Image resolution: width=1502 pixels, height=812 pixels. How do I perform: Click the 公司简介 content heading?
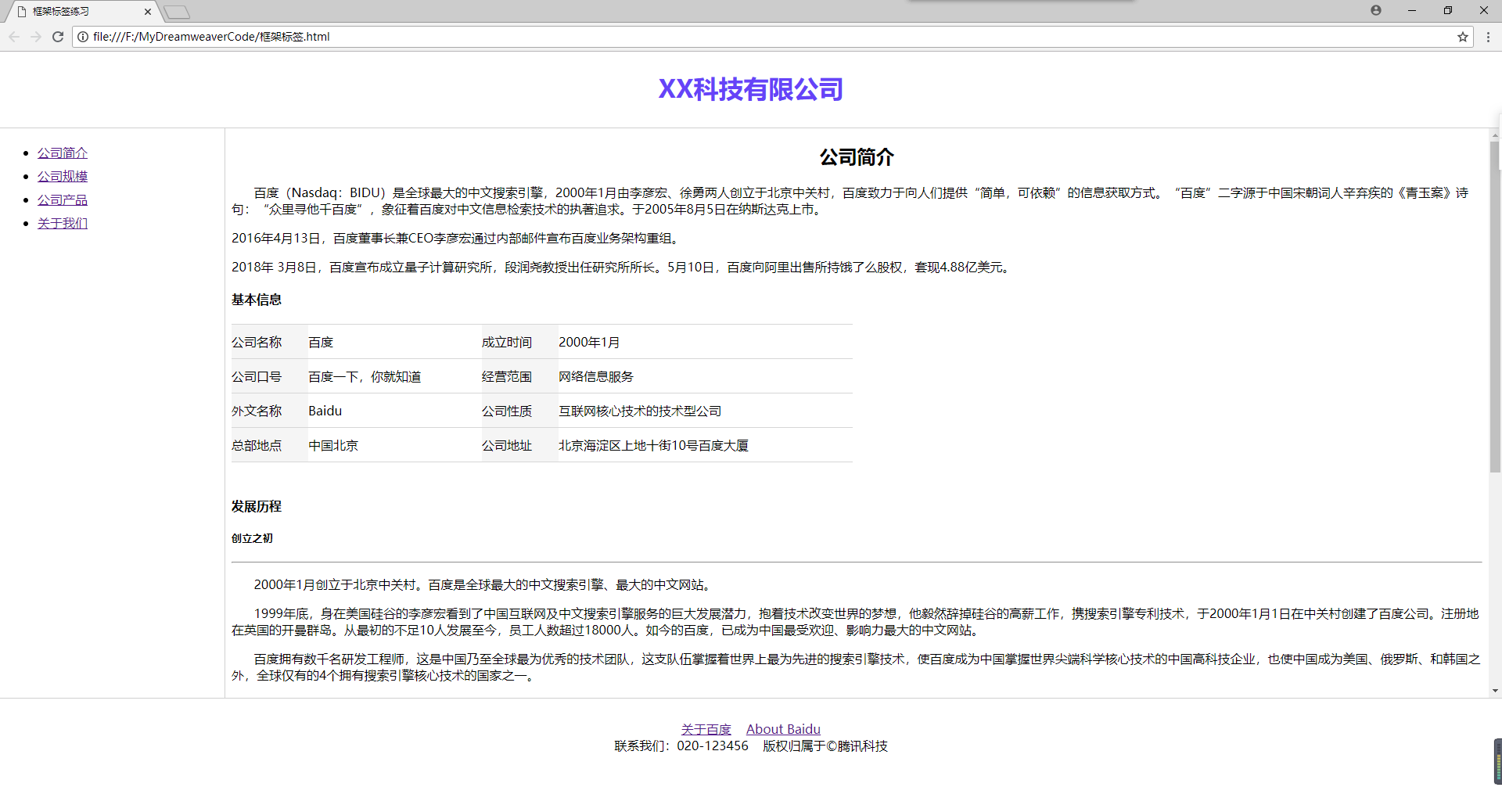click(x=857, y=157)
